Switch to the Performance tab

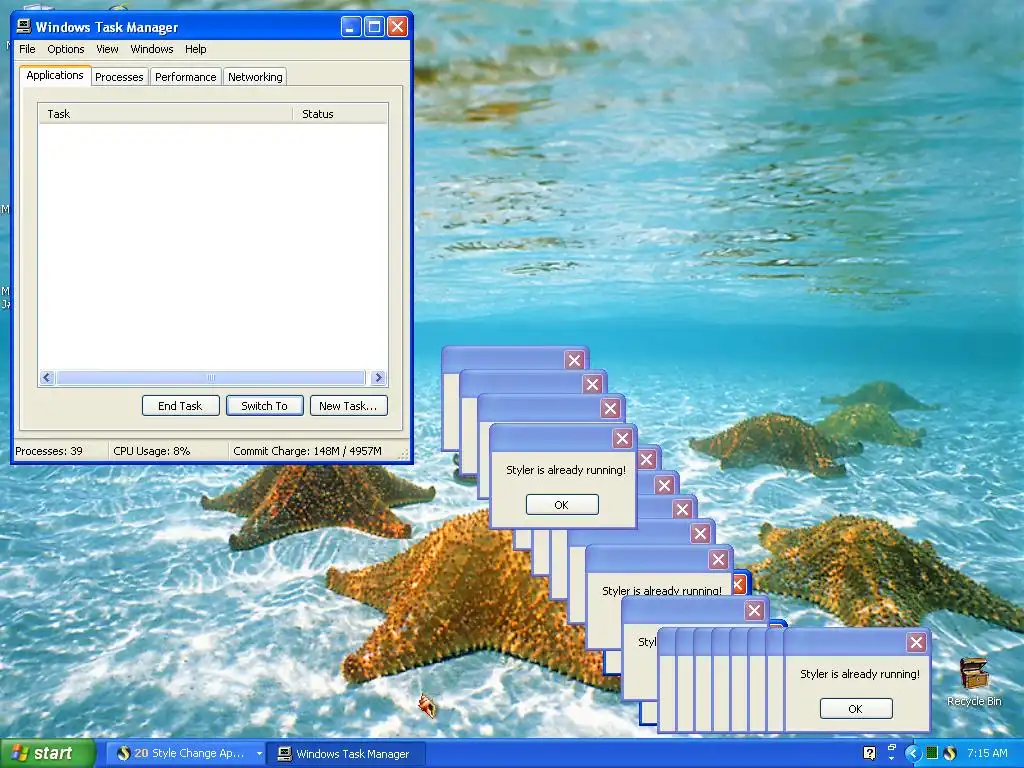(185, 77)
